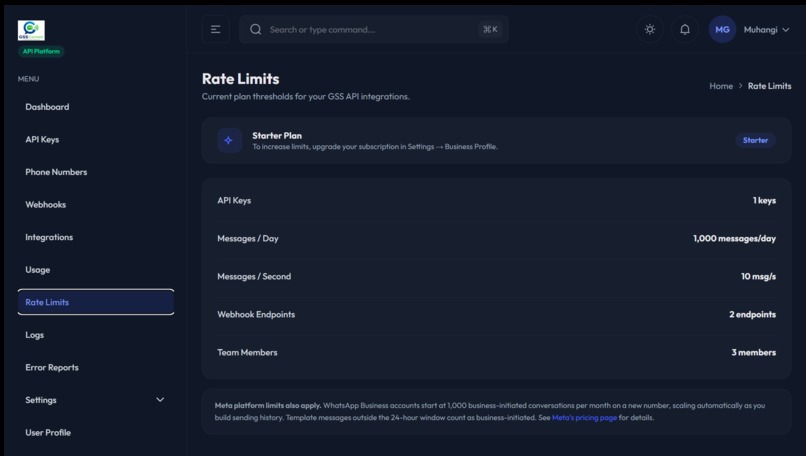The width and height of the screenshot is (806, 456).
Task: Click the Messages / Day label
Action: pyautogui.click(x=248, y=239)
